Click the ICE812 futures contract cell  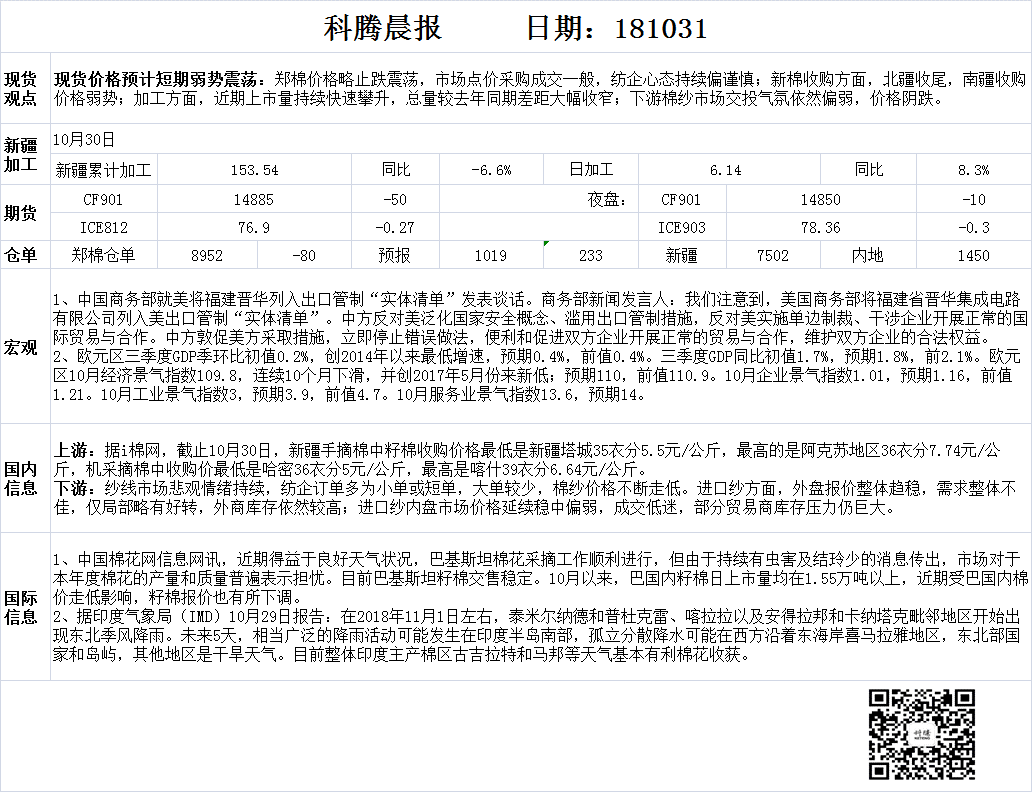(103, 227)
